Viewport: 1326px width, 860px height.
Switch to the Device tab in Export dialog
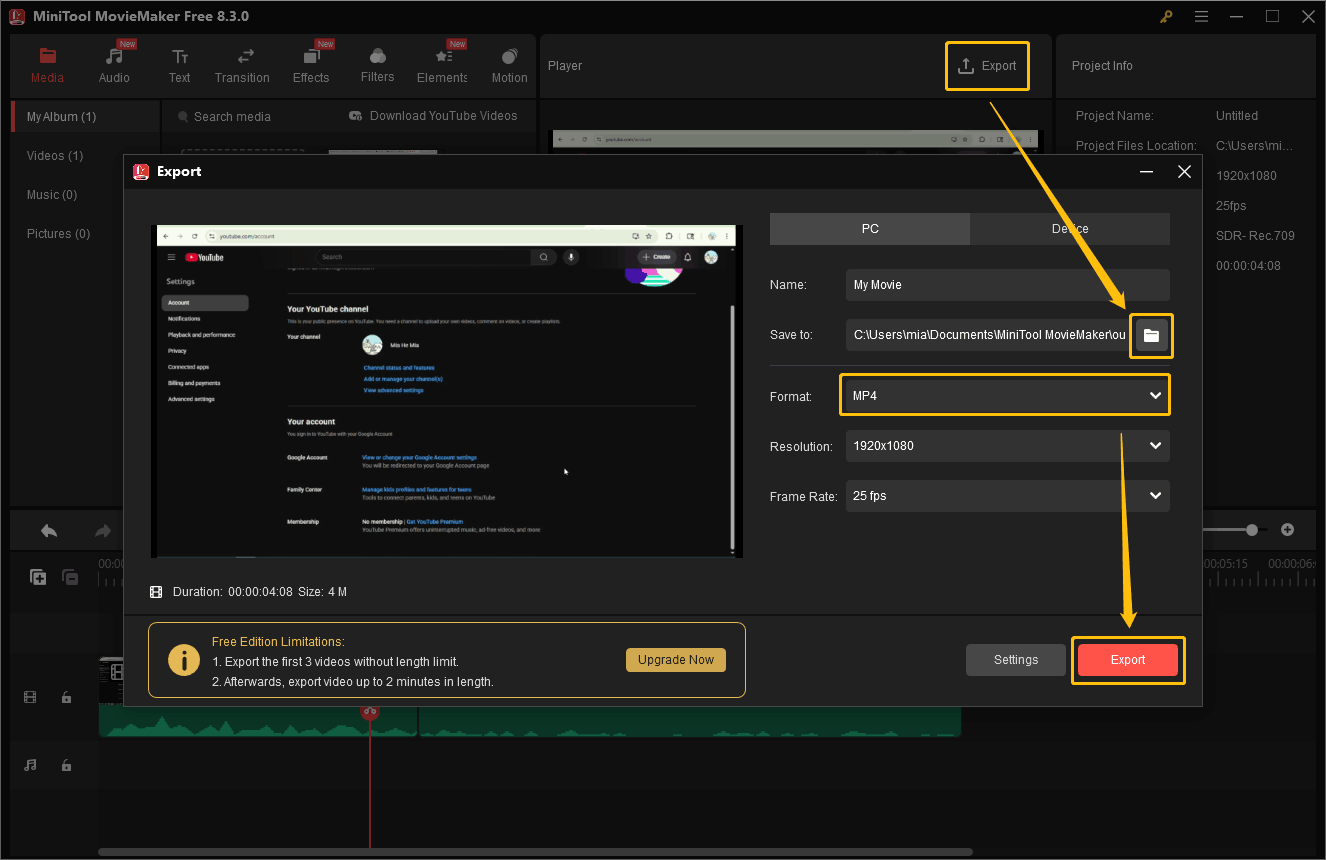[1070, 229]
